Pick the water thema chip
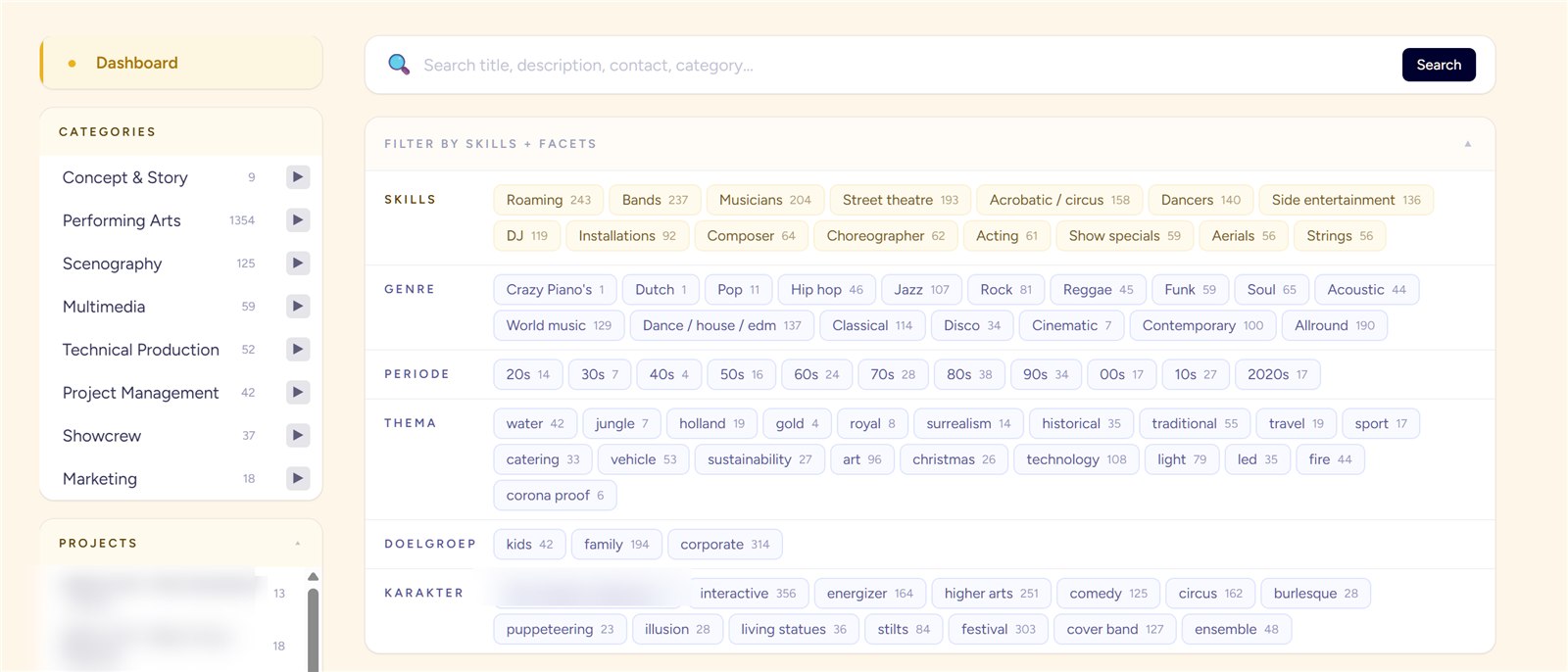The width and height of the screenshot is (1568, 672). click(535, 424)
